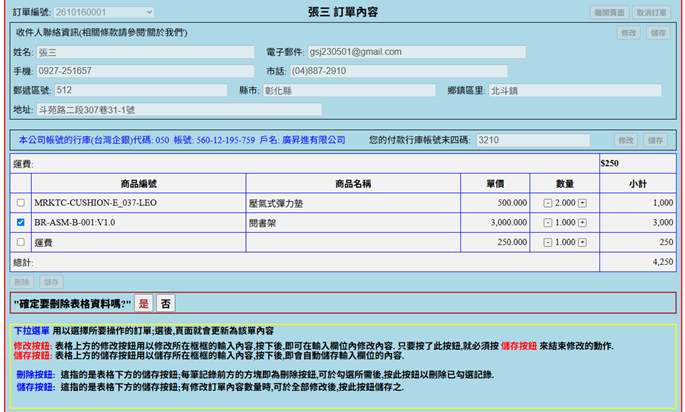Click the 下拉選單 help label
The image size is (685, 412).
click(31, 331)
